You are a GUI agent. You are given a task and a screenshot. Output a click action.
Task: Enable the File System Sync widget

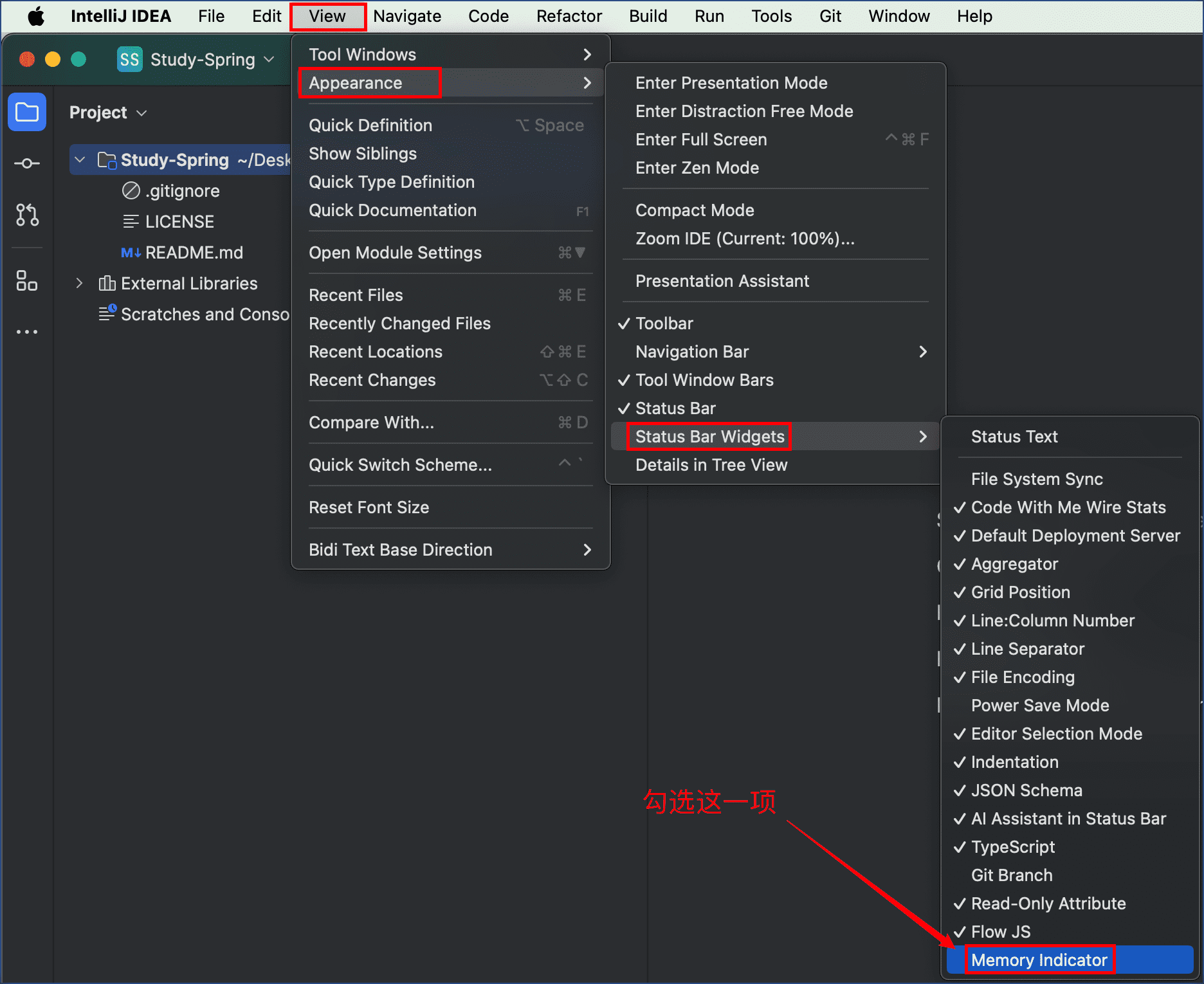point(1070,479)
